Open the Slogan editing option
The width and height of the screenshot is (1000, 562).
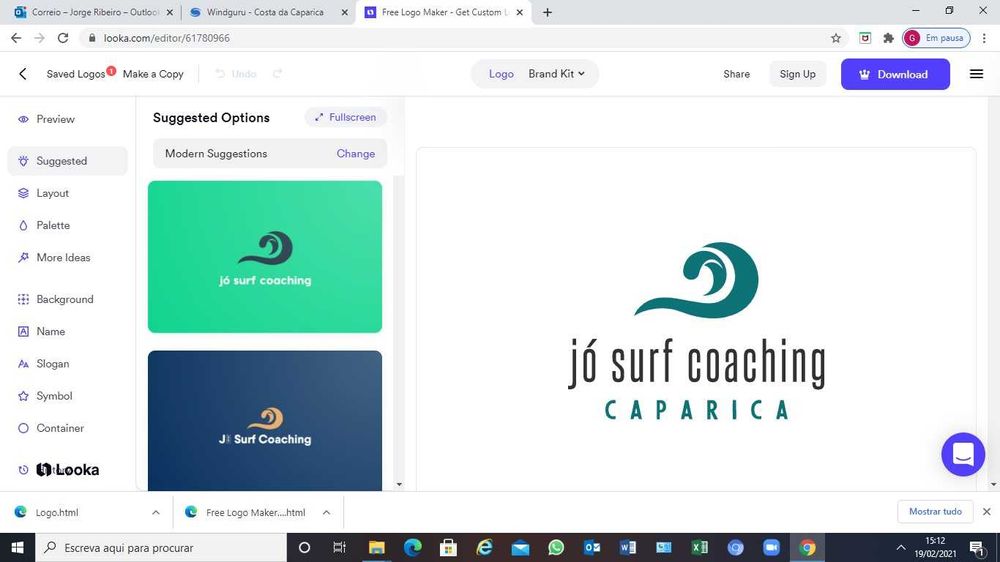[x=43, y=364]
